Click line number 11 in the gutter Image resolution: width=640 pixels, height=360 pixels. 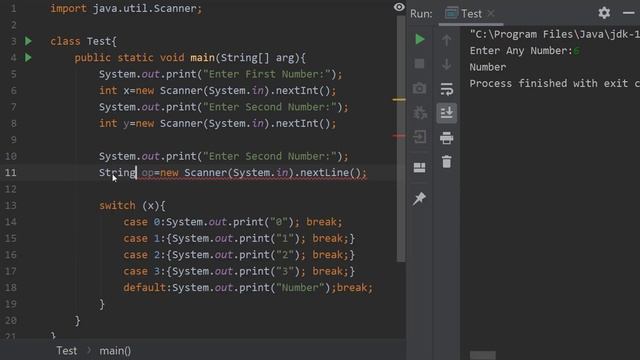click(11, 173)
